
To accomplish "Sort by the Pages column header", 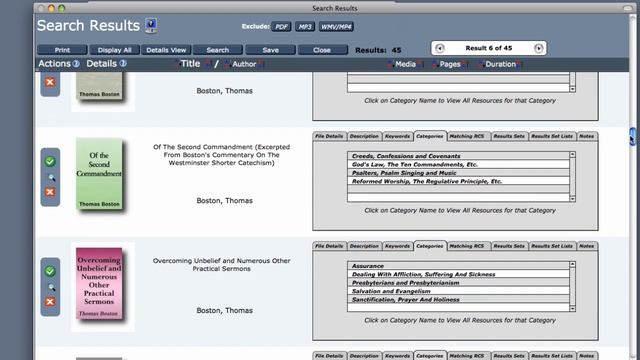I will pyautogui.click(x=450, y=64).
